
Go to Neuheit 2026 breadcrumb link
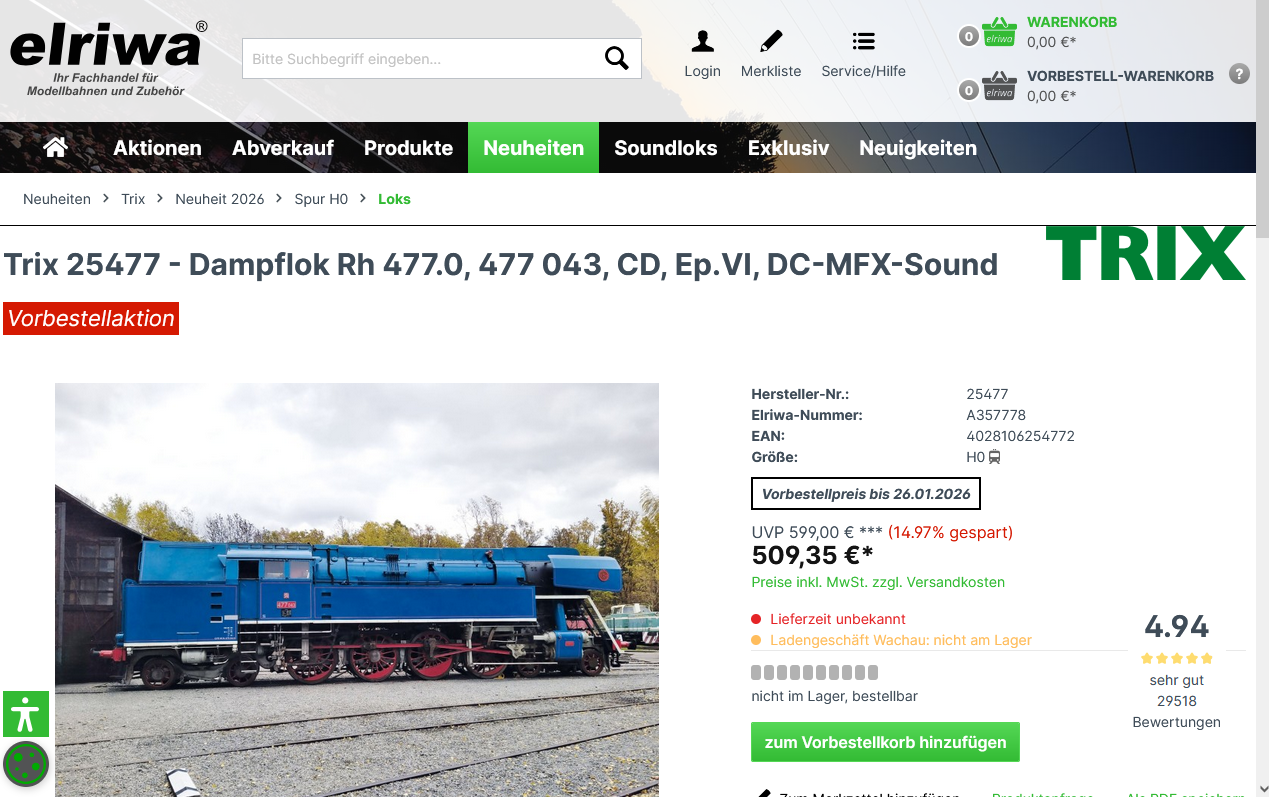(219, 199)
